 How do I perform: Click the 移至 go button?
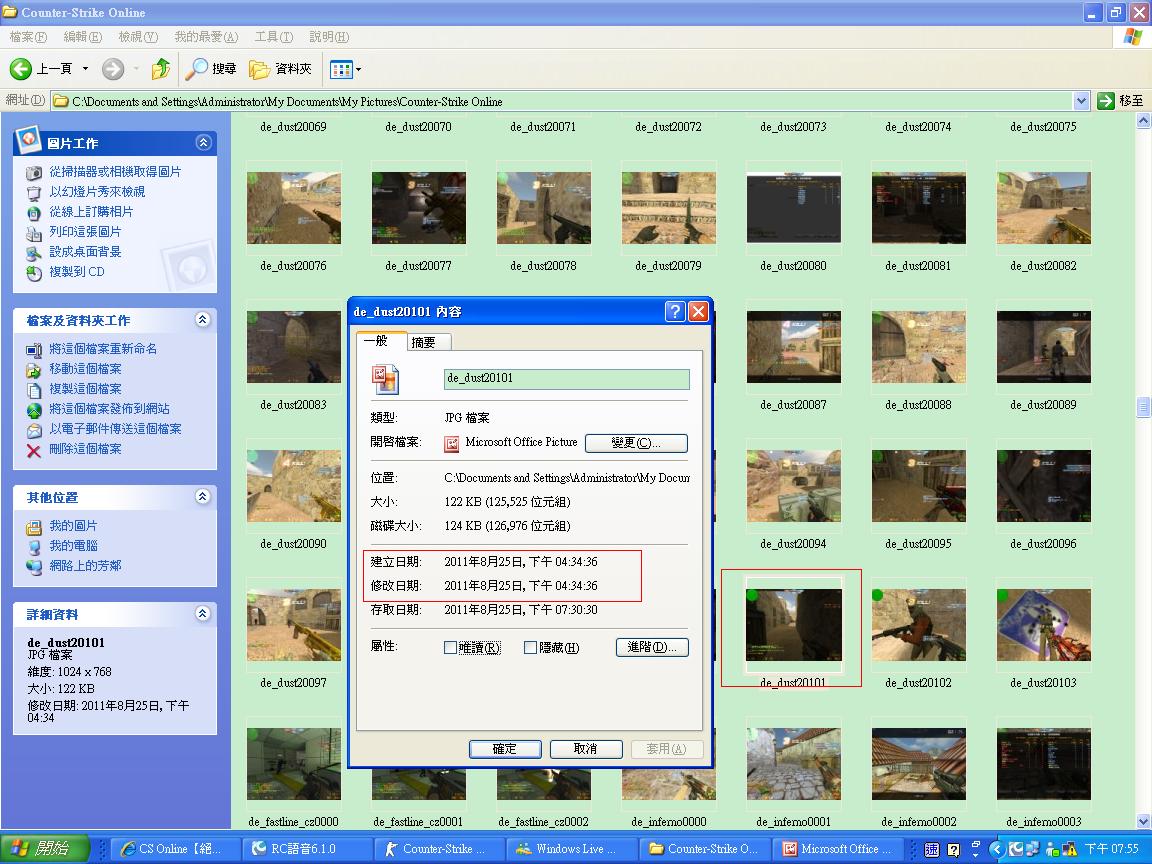tap(1120, 101)
